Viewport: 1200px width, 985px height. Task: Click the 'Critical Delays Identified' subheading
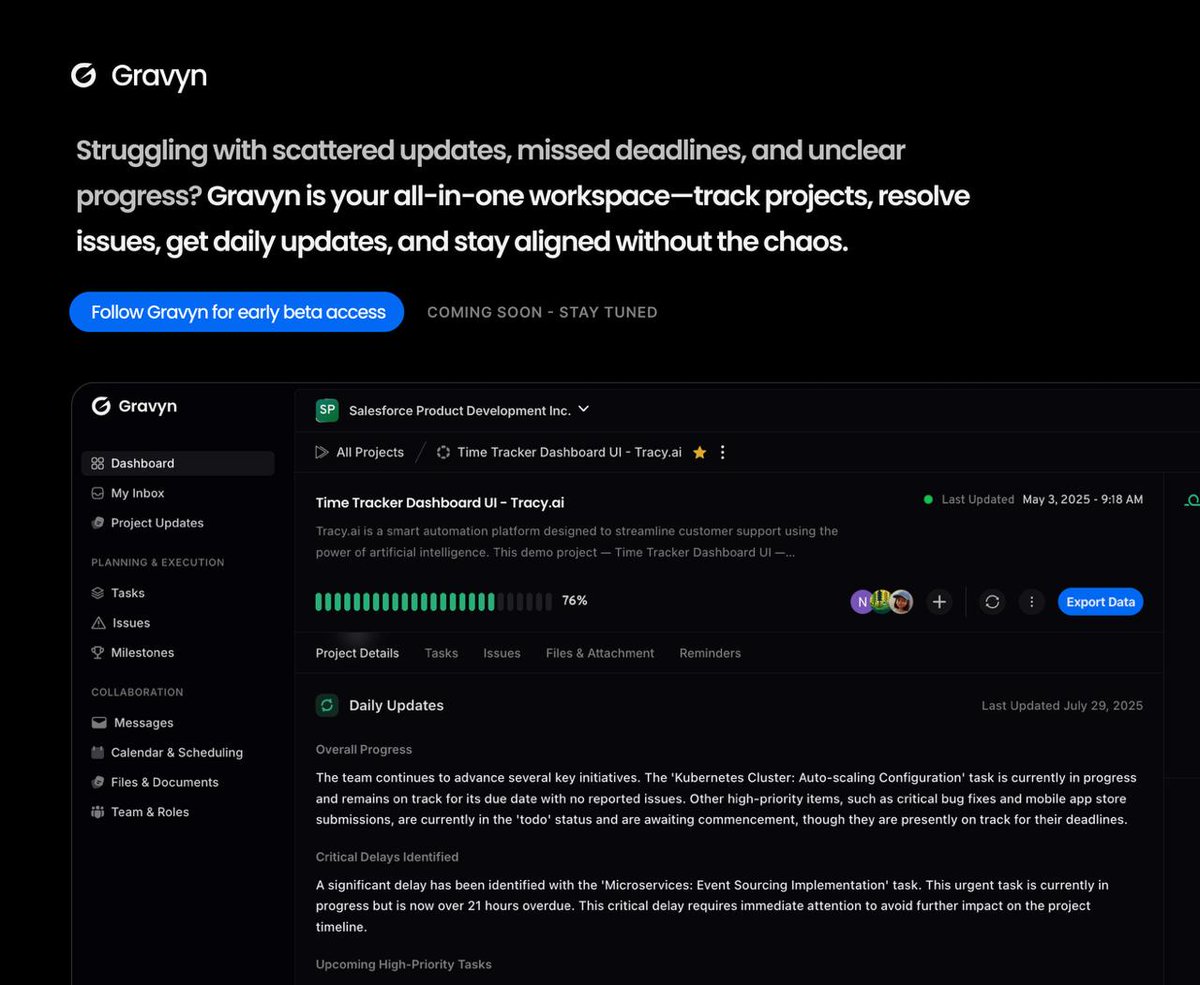(x=387, y=857)
